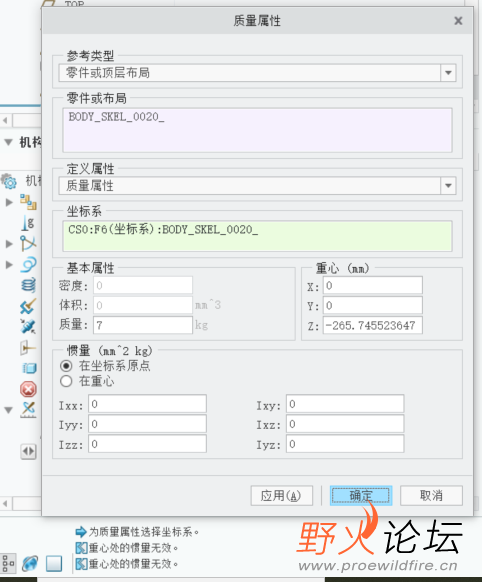The height and width of the screenshot is (582, 482).
Task: Click the mechanism gear icon in the tree
Action: [9, 181]
